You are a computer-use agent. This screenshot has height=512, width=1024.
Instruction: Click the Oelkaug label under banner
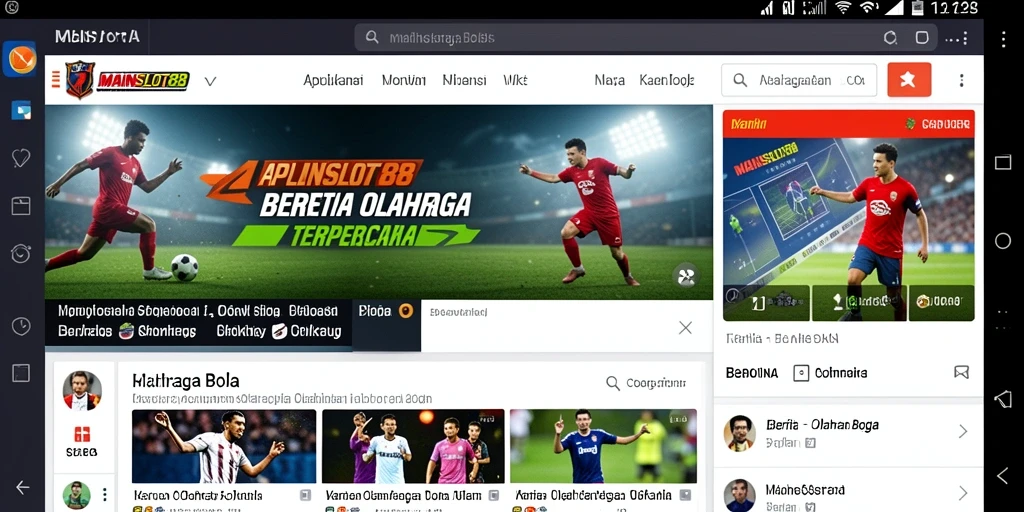(x=316, y=331)
